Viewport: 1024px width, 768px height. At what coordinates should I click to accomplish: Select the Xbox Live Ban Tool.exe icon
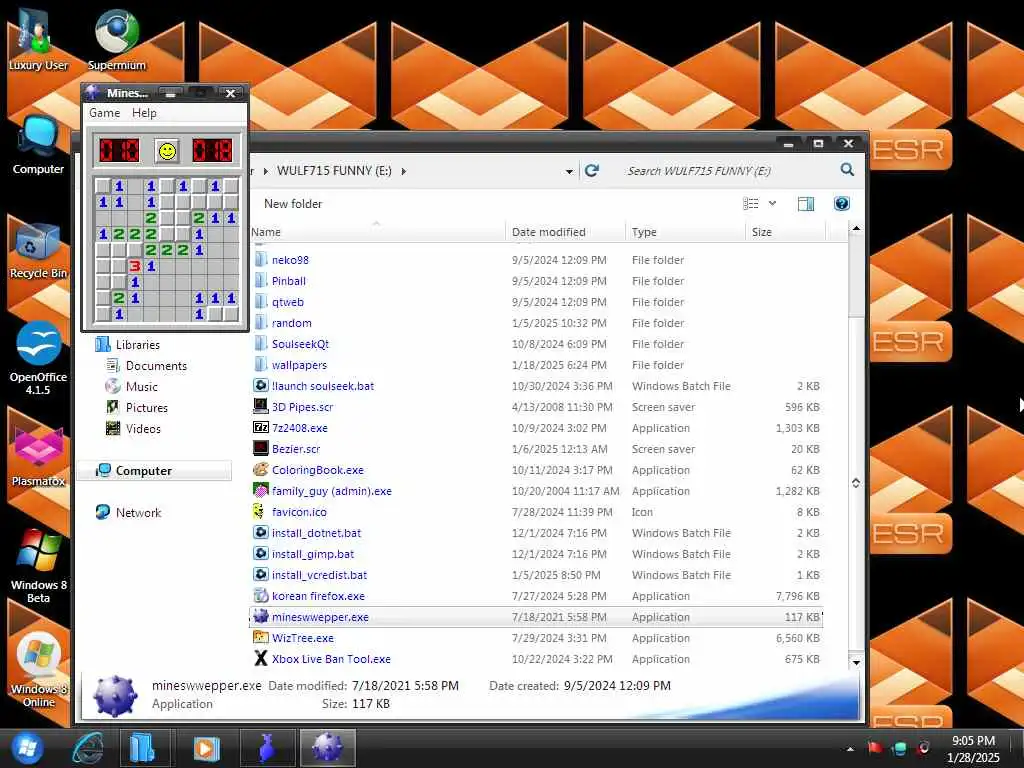click(261, 659)
